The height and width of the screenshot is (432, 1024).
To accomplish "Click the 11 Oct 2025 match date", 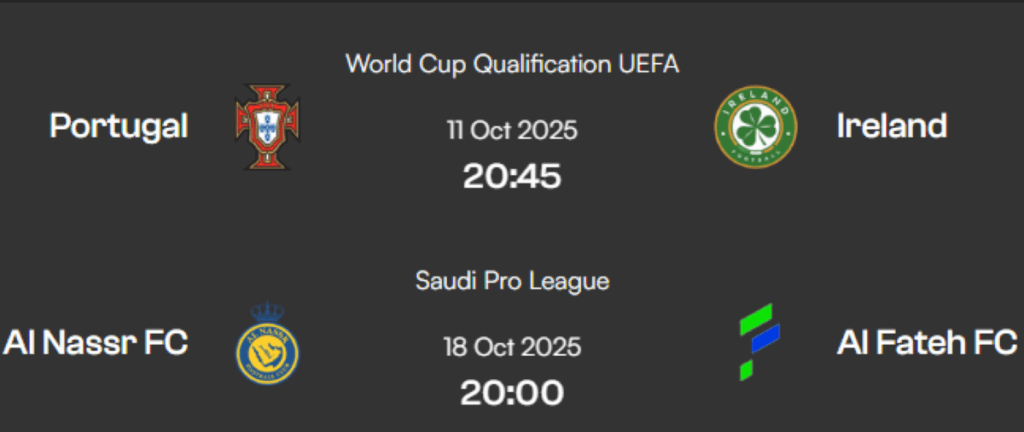I will point(512,130).
